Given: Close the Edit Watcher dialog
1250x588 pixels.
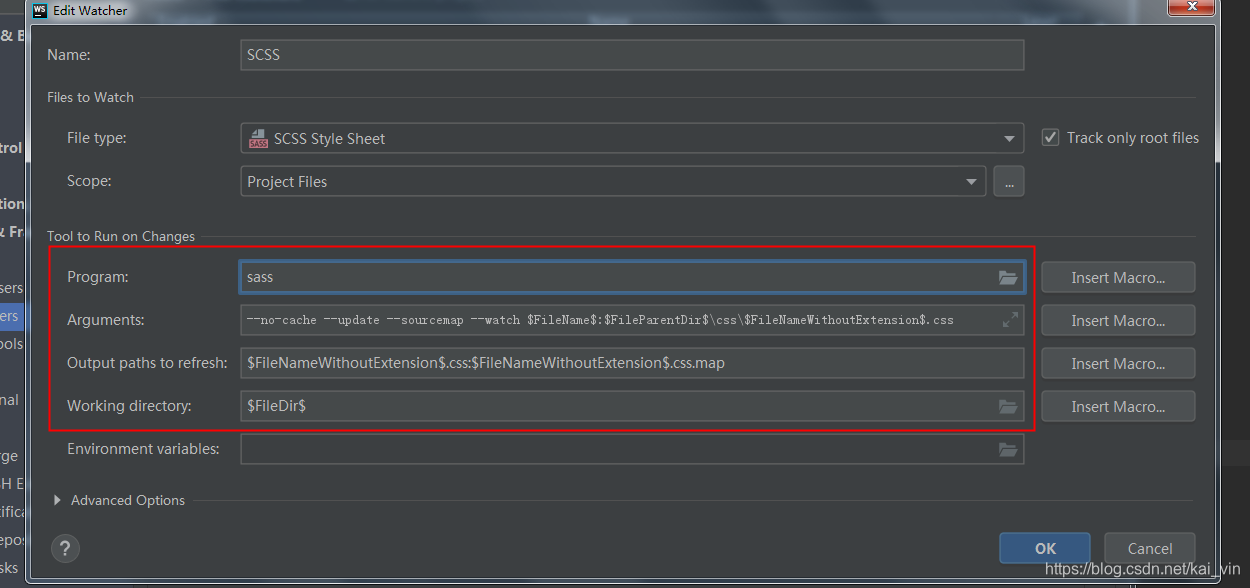Looking at the screenshot, I should pos(1192,8).
